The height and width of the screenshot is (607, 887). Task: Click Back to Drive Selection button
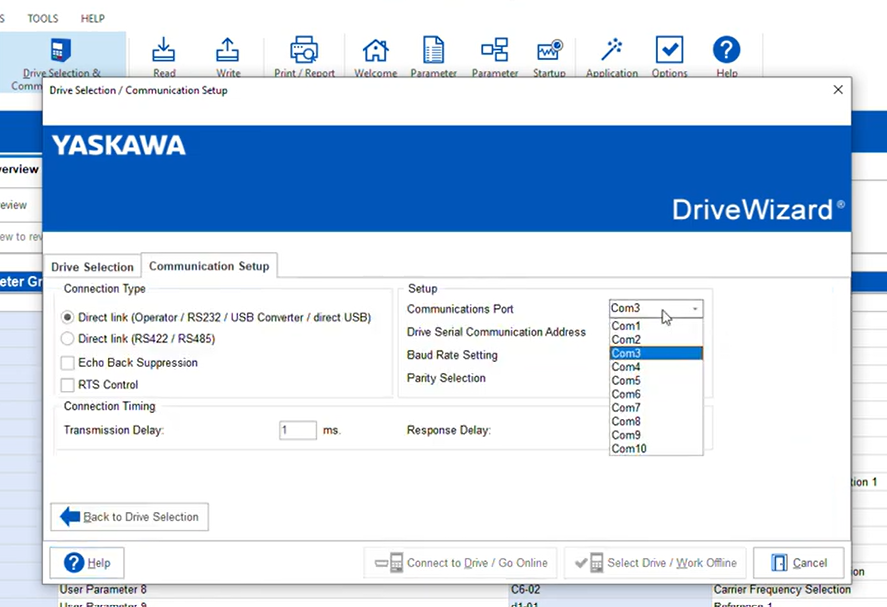130,517
